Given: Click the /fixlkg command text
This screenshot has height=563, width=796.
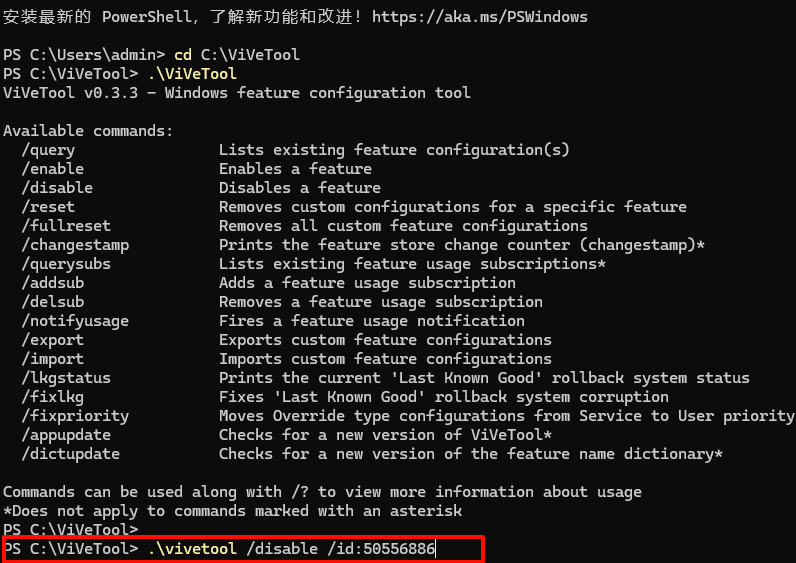Looking at the screenshot, I should (52, 397).
